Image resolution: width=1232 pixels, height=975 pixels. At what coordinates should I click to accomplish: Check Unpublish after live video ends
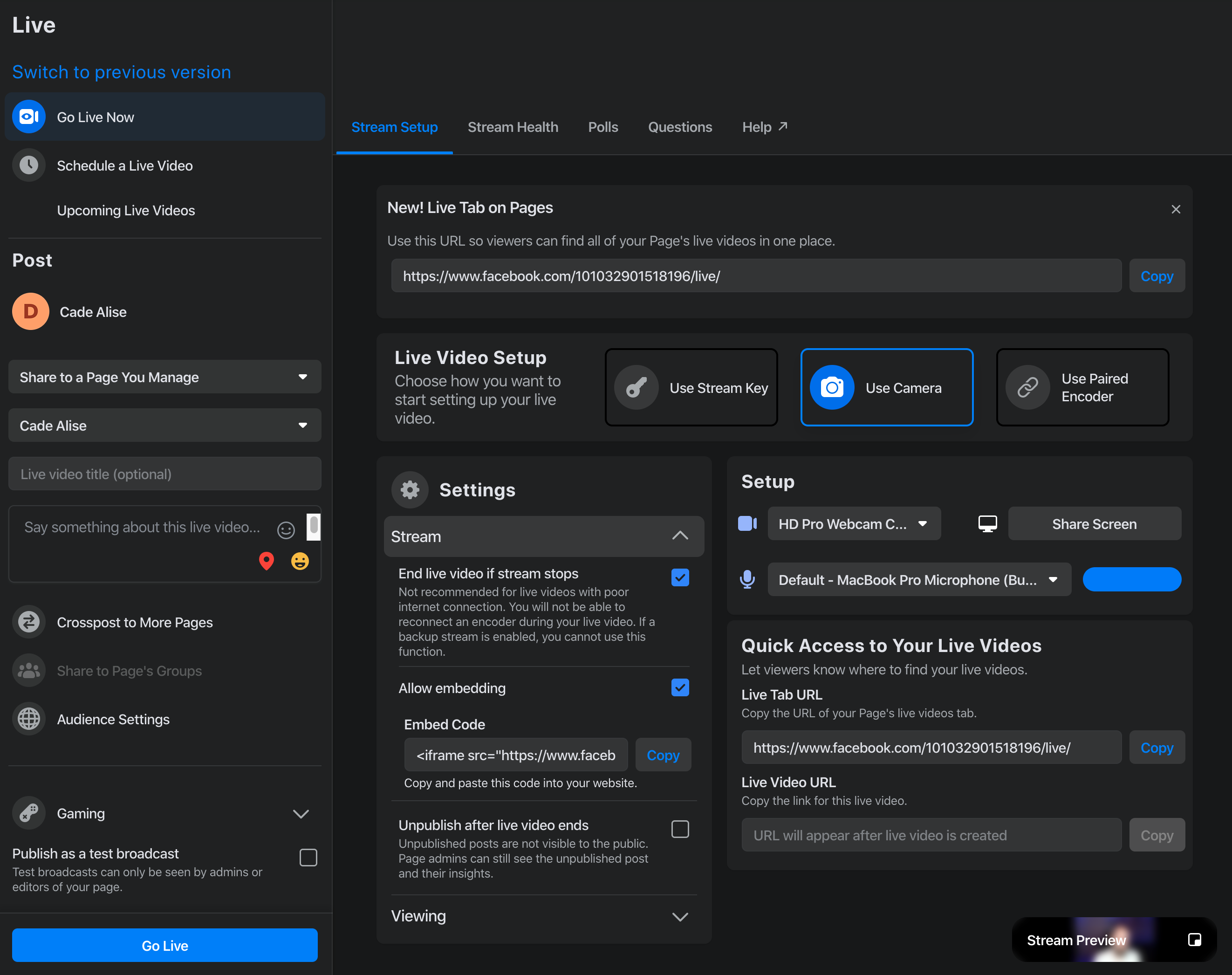click(680, 829)
